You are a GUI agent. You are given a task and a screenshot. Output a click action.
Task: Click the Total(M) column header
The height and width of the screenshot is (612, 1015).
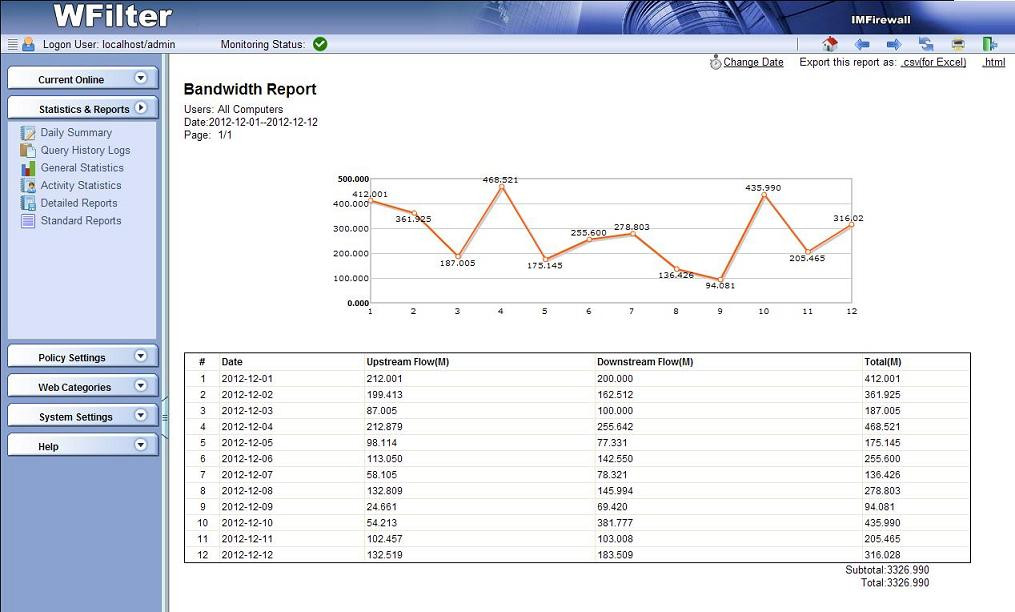pyautogui.click(x=882, y=362)
